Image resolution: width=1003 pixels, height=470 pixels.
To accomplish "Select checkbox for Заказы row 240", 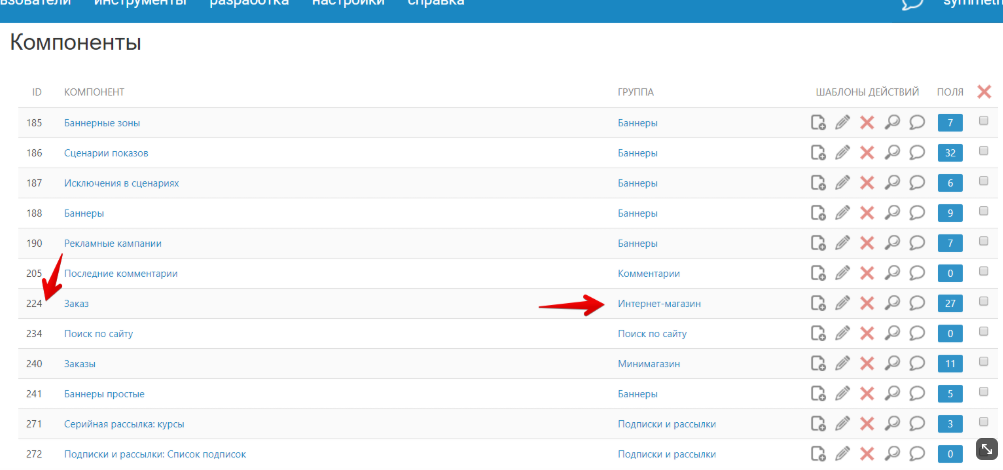I will pos(984,361).
